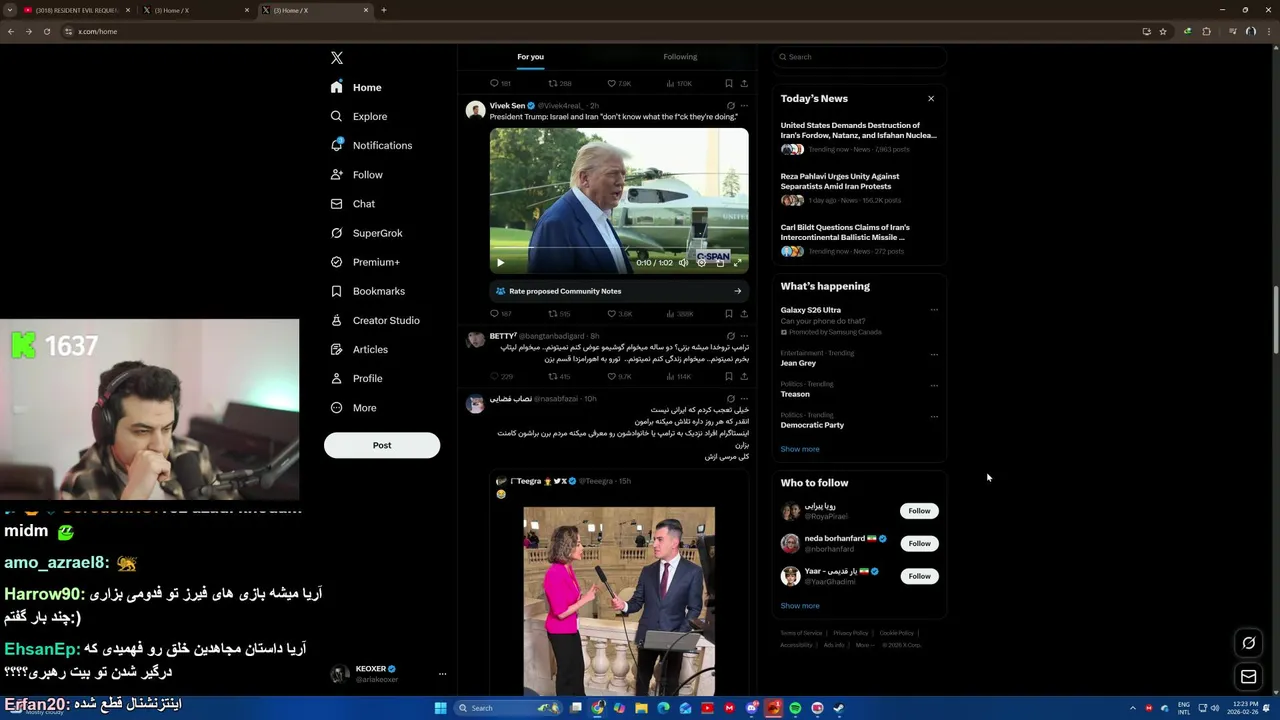
Task: Follow neda borhanfard
Action: click(x=919, y=543)
